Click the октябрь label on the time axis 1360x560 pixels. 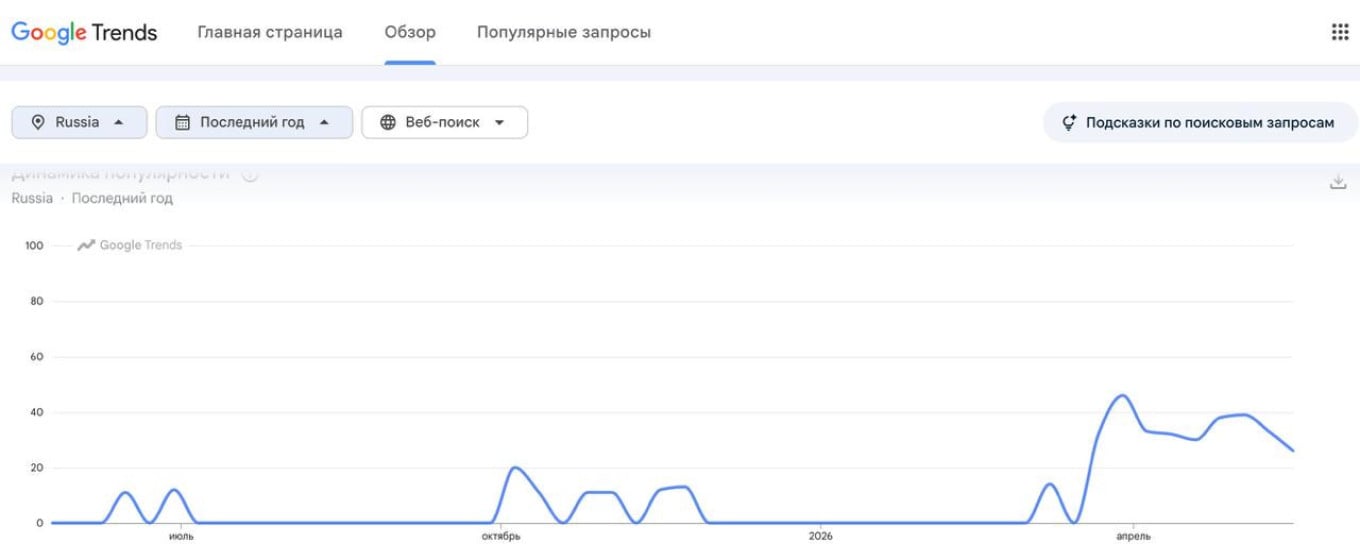pos(501,537)
